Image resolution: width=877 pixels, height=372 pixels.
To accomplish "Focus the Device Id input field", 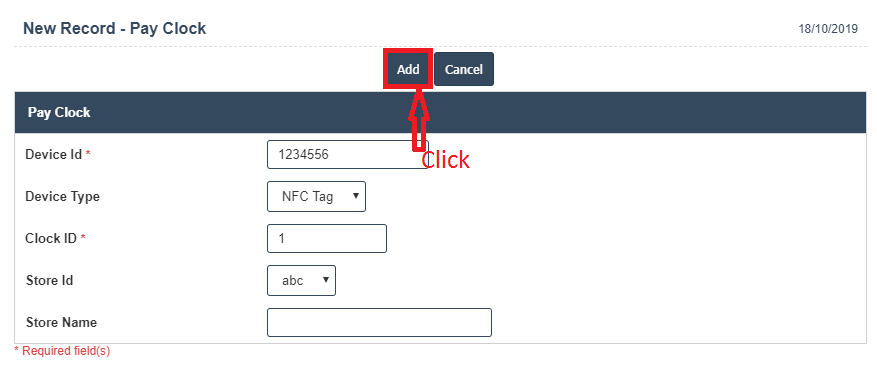I will pos(347,154).
